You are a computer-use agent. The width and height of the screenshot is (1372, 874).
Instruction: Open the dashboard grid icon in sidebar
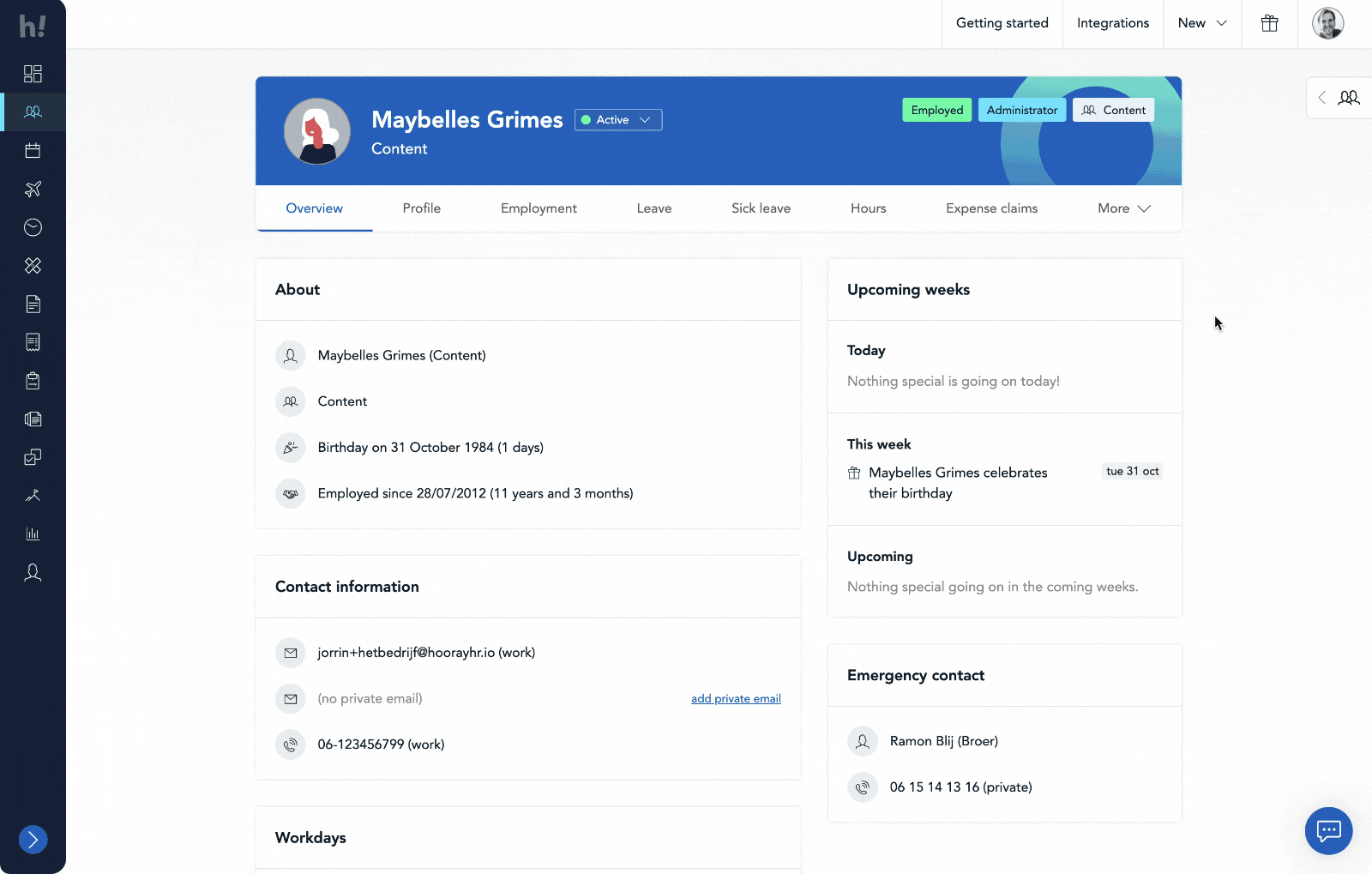pos(33,74)
